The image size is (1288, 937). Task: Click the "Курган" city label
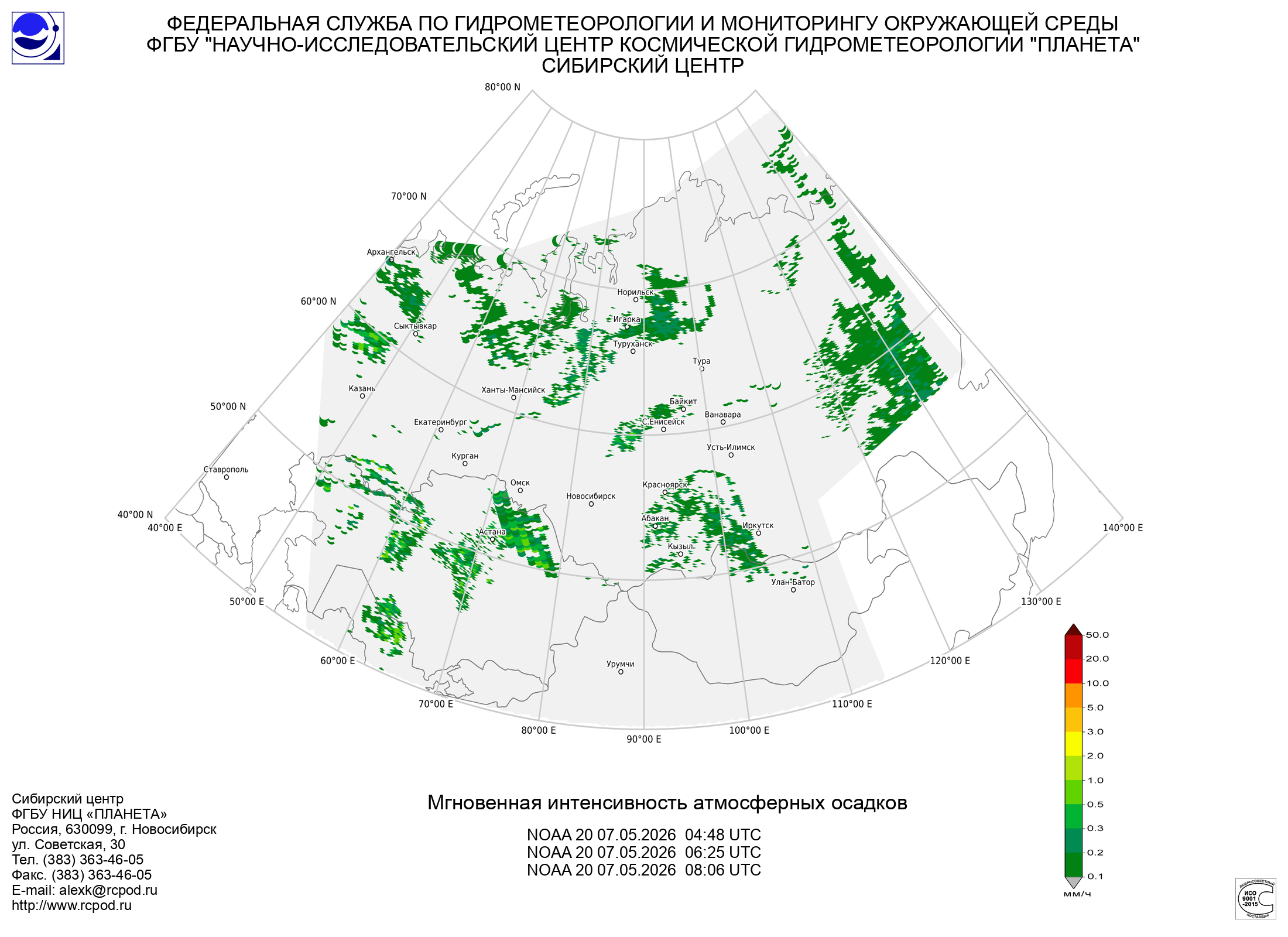click(x=465, y=456)
